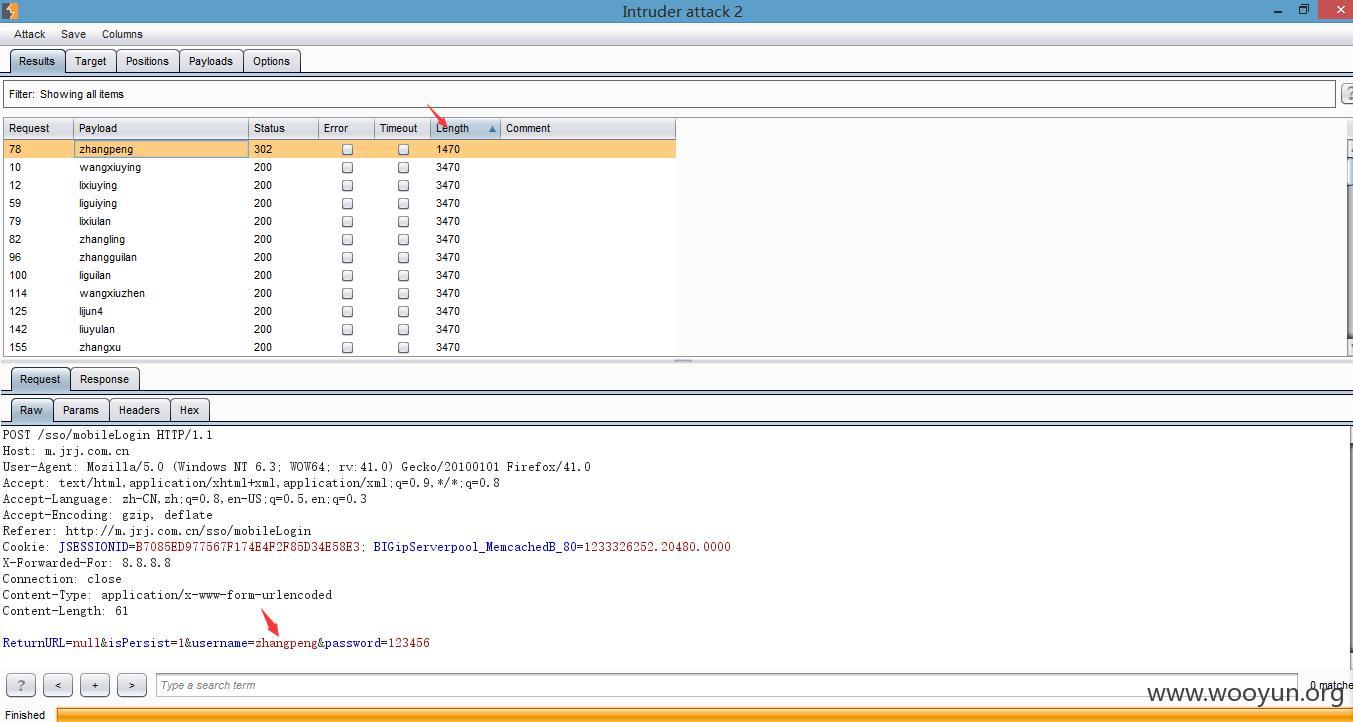This screenshot has height=722, width=1353.
Task: Toggle Timeout checkbox for zhangpeng row
Action: [403, 149]
